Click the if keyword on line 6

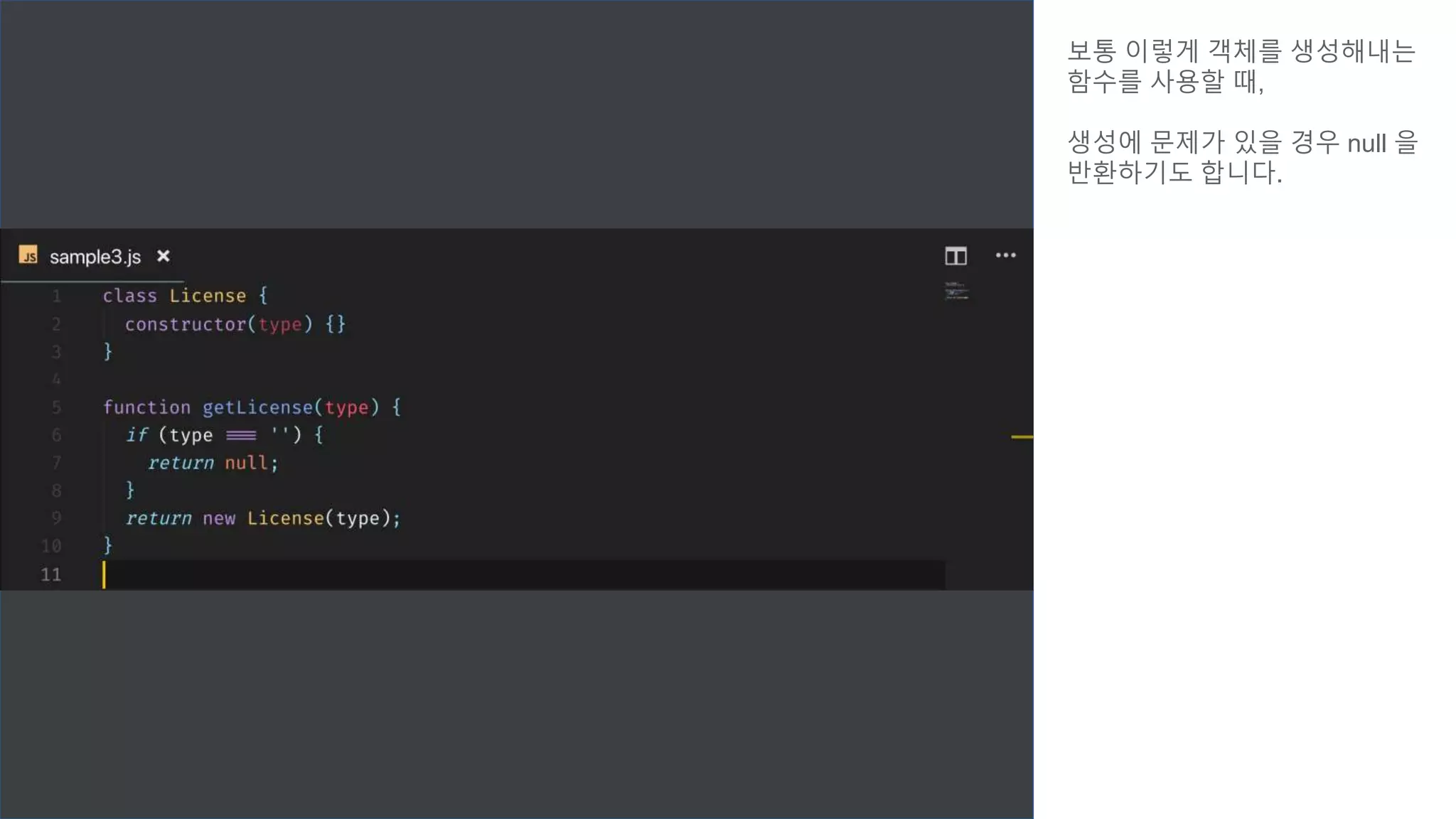tap(136, 435)
